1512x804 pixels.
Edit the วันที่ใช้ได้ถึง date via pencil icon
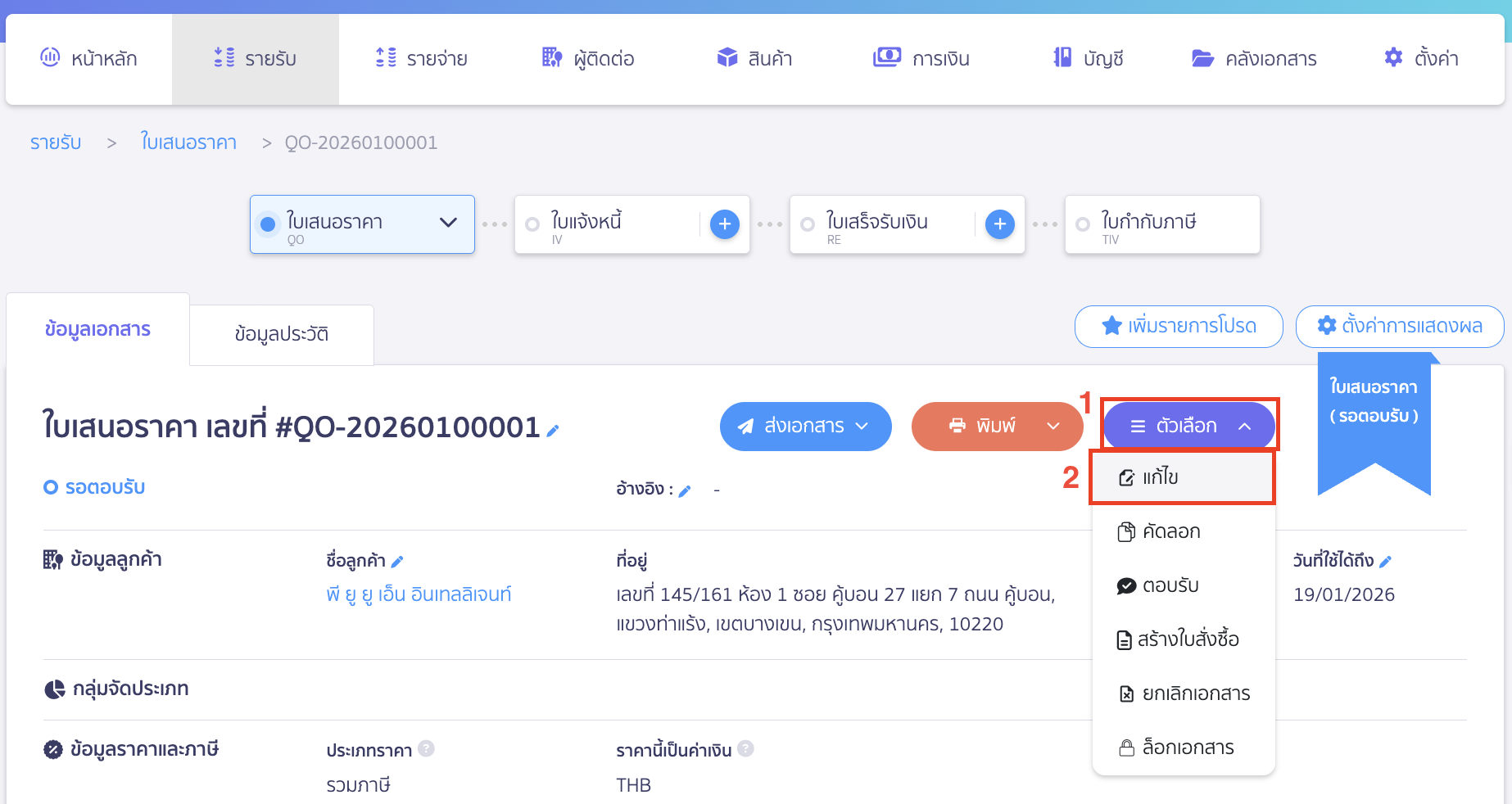point(1385,562)
